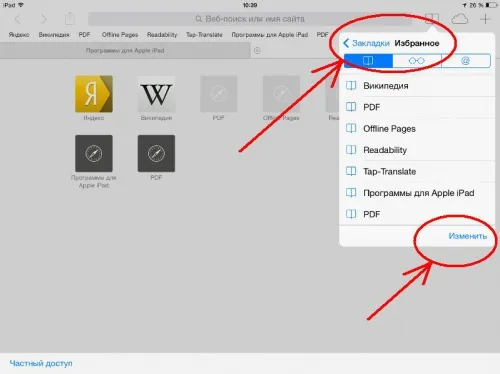
Task: Tap the book icon beside Offline Pages
Action: tap(351, 129)
